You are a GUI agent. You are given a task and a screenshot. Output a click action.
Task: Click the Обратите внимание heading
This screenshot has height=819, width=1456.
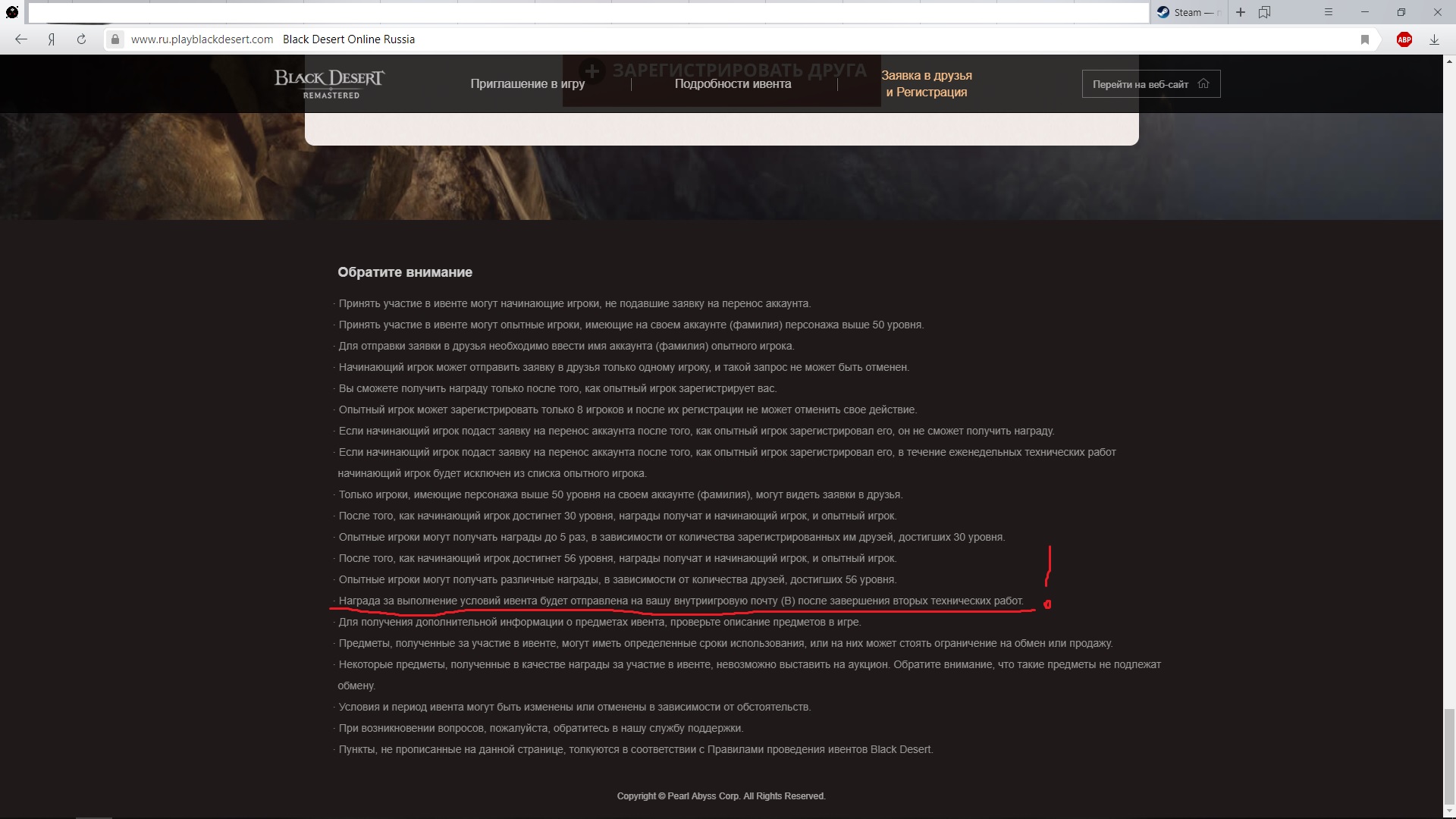coord(405,272)
